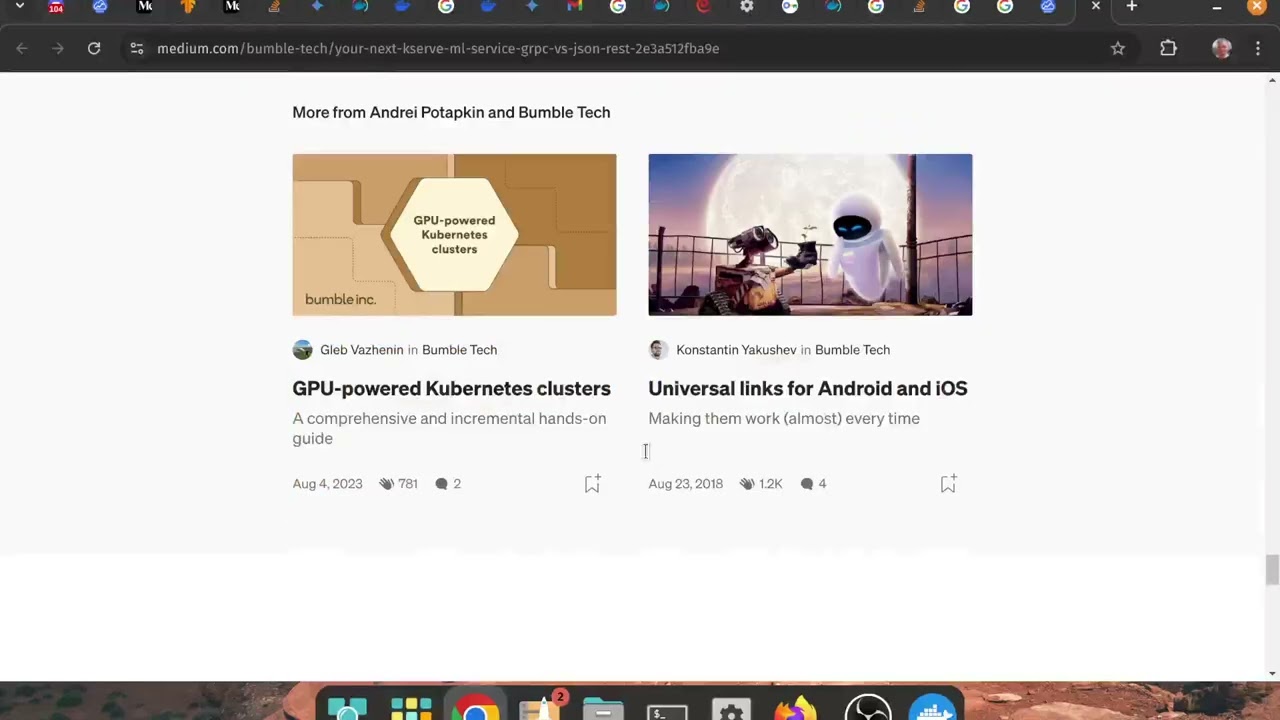Viewport: 1280px width, 720px height.
Task: Switch to the red swirl icon tab
Action: pos(703,6)
